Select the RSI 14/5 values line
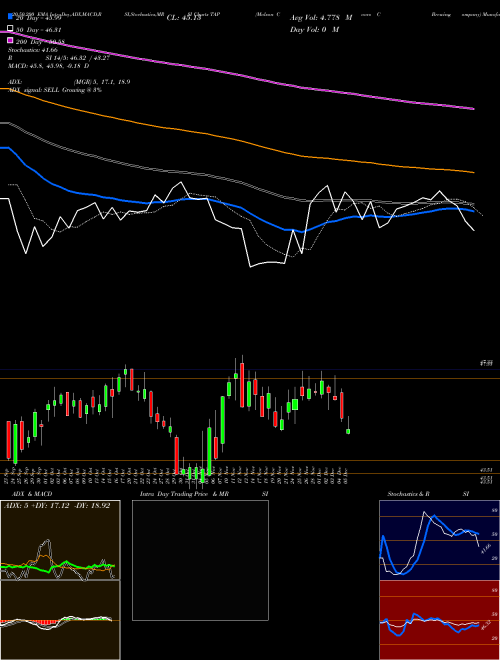Viewport: 500px width, 660px height. coord(59,58)
